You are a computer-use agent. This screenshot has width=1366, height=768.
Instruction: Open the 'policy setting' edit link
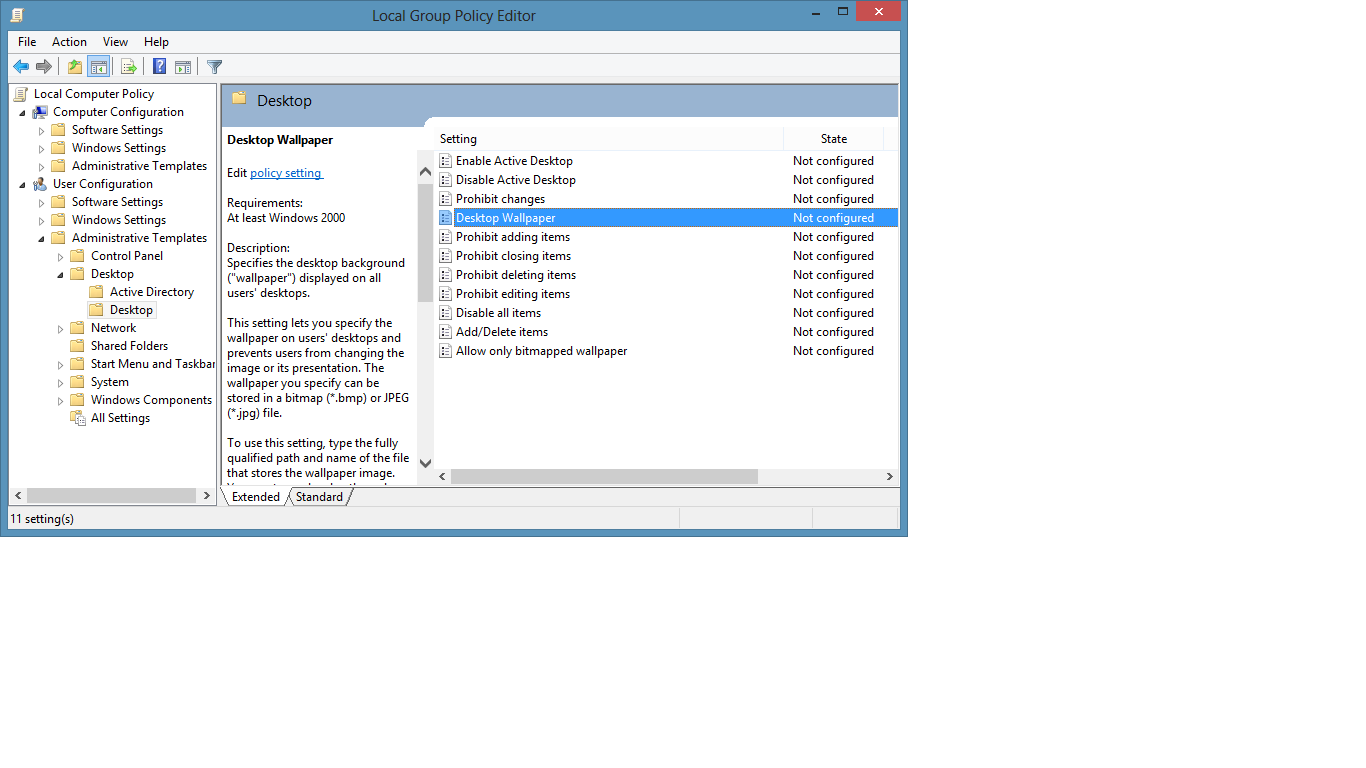coord(286,173)
